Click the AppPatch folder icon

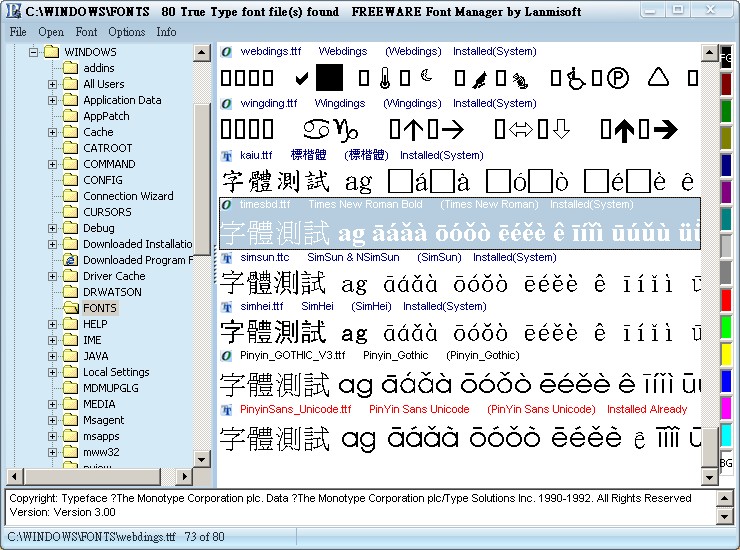[x=71, y=116]
